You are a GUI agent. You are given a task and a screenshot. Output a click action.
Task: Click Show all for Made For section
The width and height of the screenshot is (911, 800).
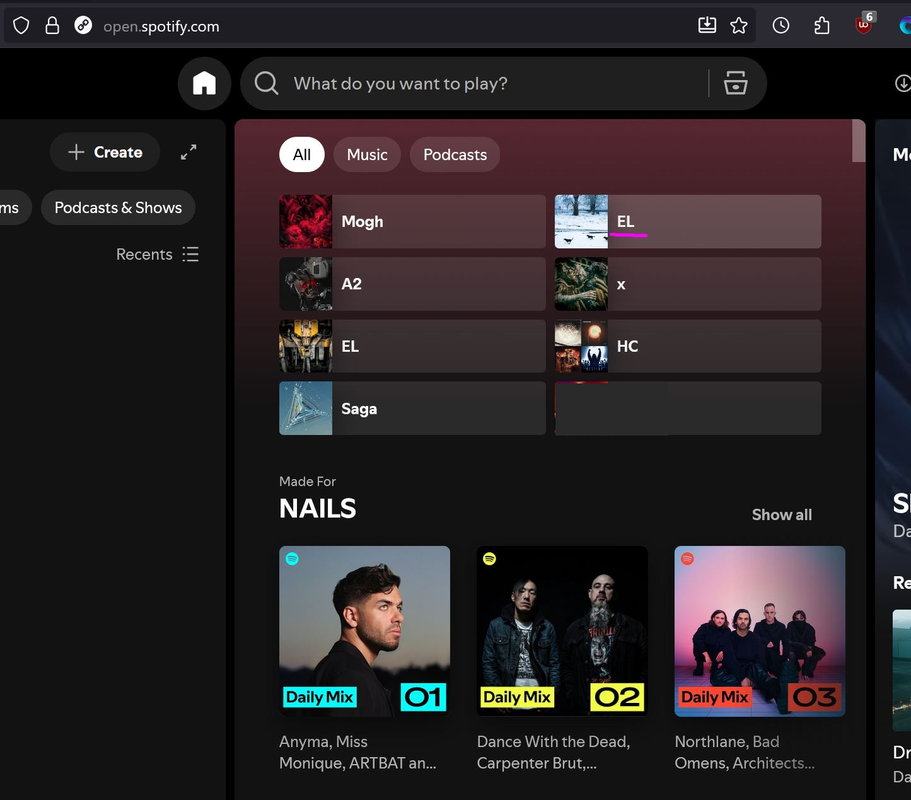point(781,515)
